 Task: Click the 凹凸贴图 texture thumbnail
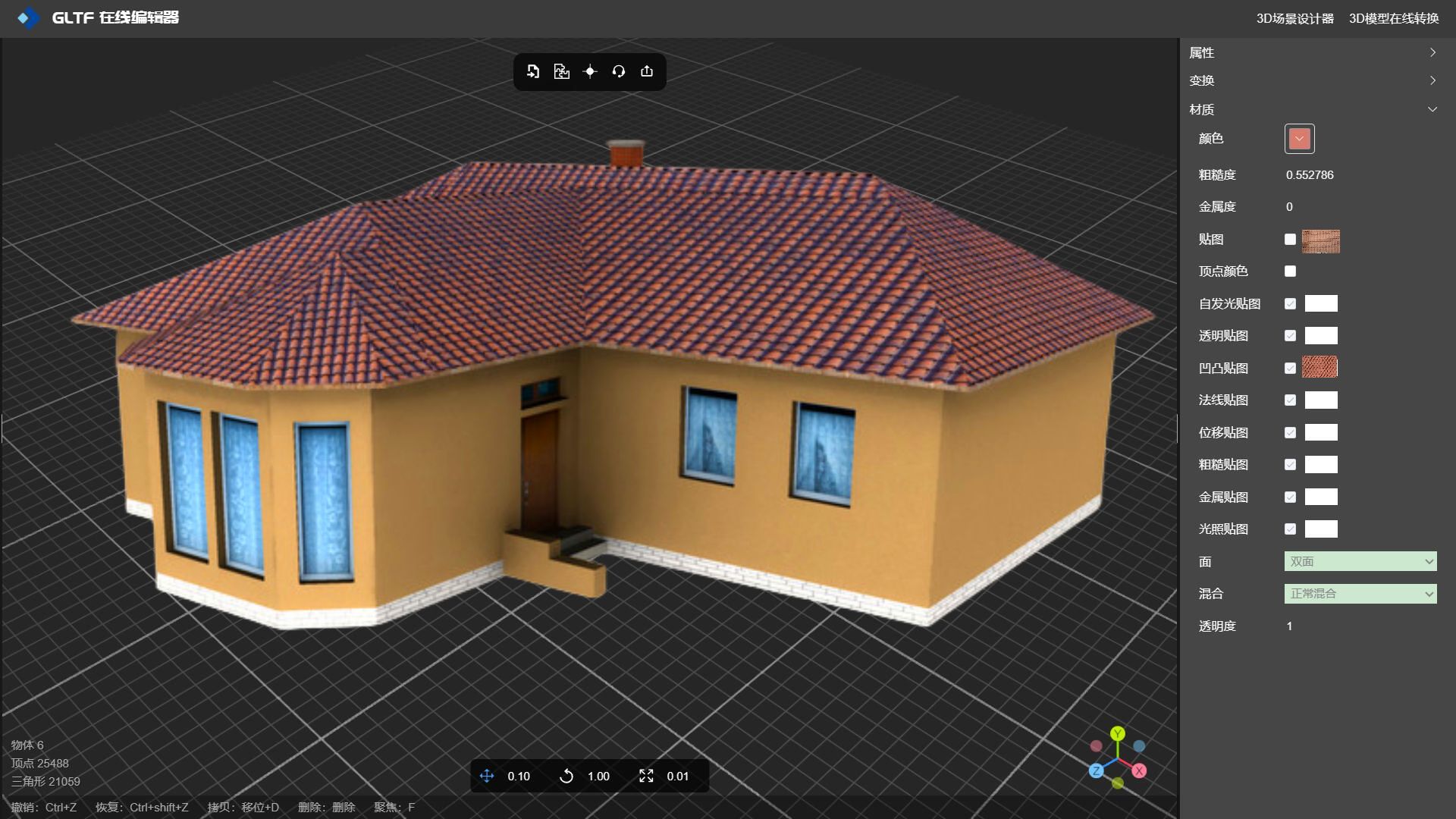click(x=1320, y=367)
